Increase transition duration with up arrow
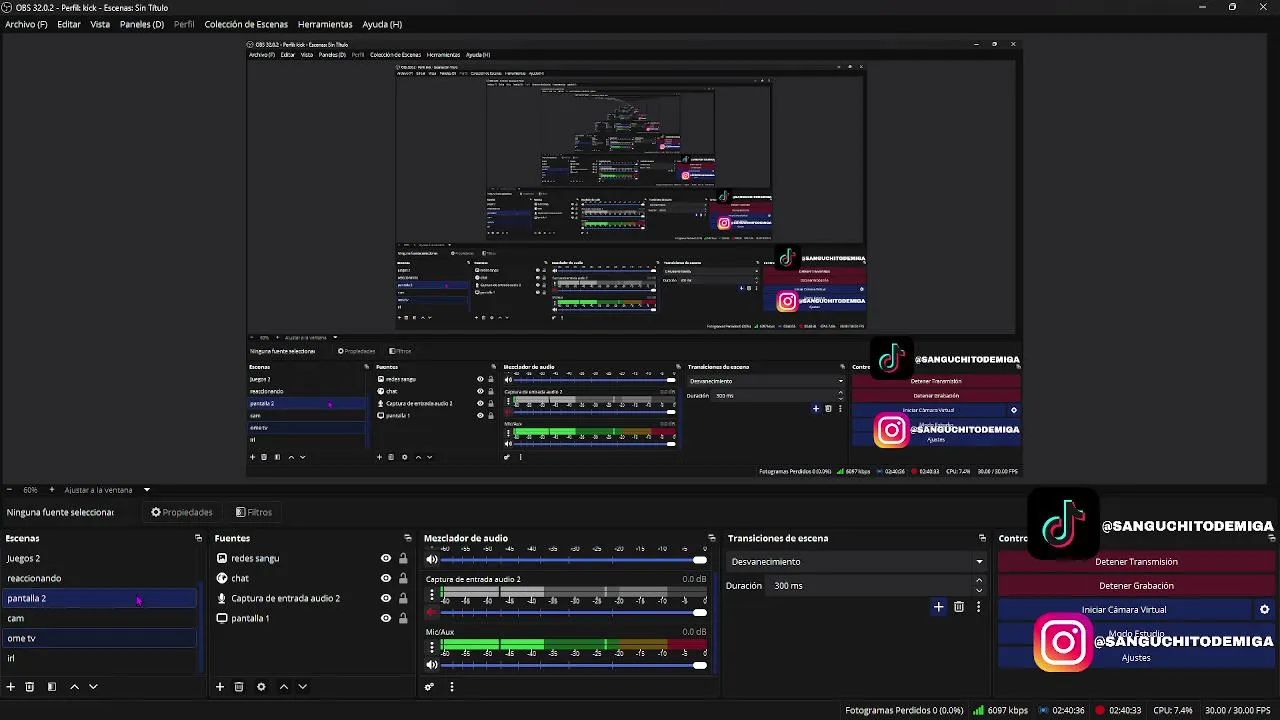Viewport: 1280px width, 720px height. pos(978,580)
